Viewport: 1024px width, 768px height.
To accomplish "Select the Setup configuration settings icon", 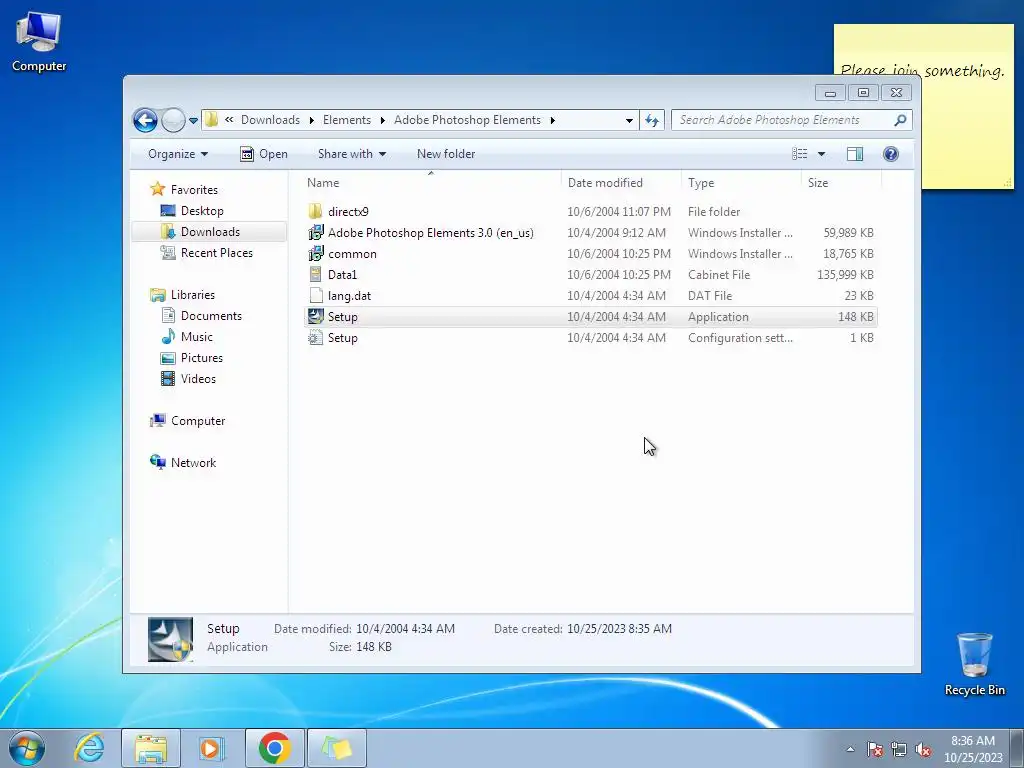I will pyautogui.click(x=315, y=338).
